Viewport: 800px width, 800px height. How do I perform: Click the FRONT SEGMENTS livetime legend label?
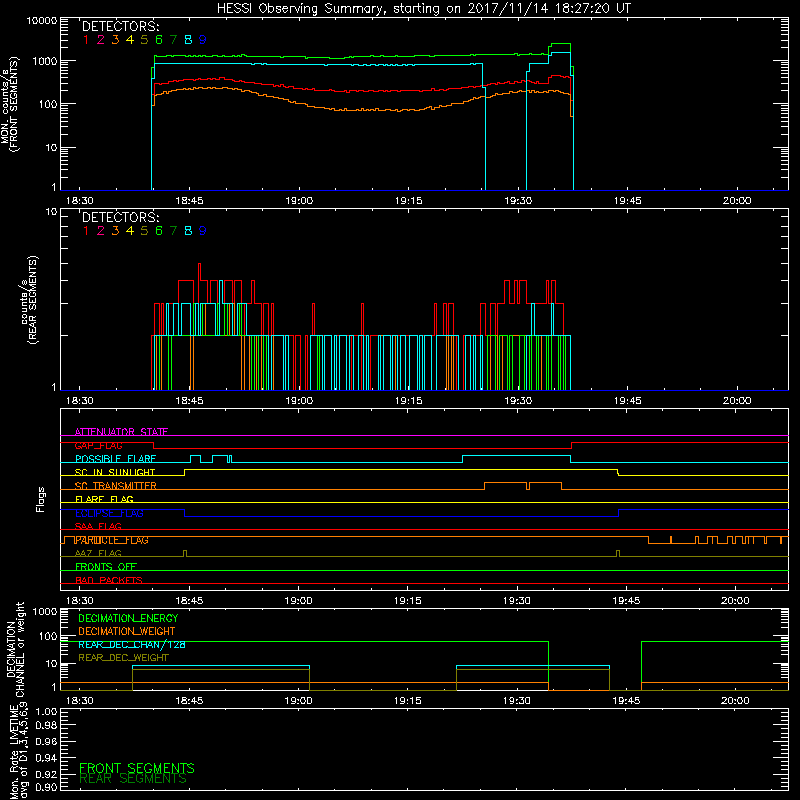pos(137,768)
